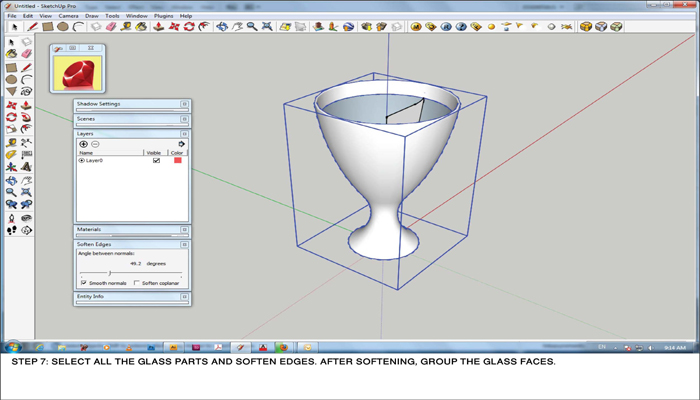Viewport: 700px width, 400px height.
Task: Enable Soften coplanar checkbox
Action: (136, 283)
